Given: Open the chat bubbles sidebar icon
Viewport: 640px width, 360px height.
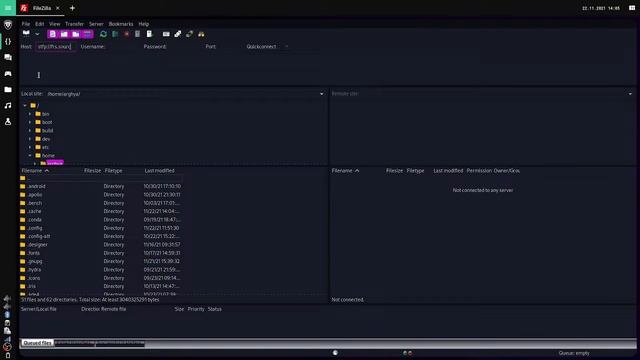Looking at the screenshot, I should pyautogui.click(x=8, y=58).
